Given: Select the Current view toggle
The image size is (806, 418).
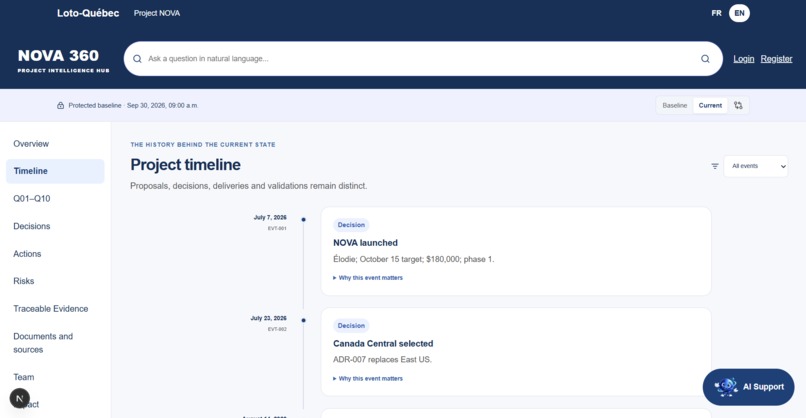Looking at the screenshot, I should [710, 105].
